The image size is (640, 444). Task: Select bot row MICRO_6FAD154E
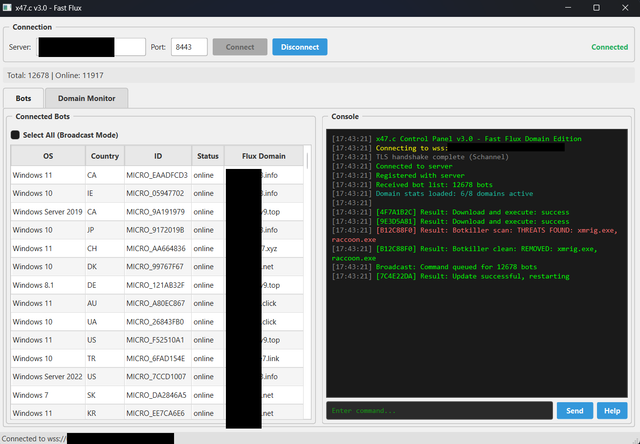[157, 358]
